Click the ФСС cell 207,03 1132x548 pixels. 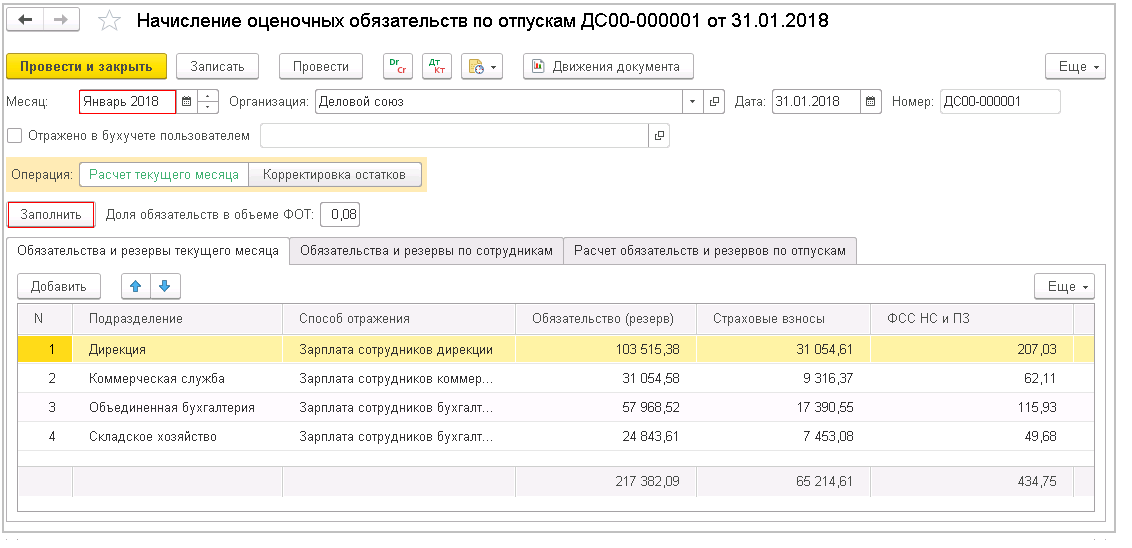972,349
